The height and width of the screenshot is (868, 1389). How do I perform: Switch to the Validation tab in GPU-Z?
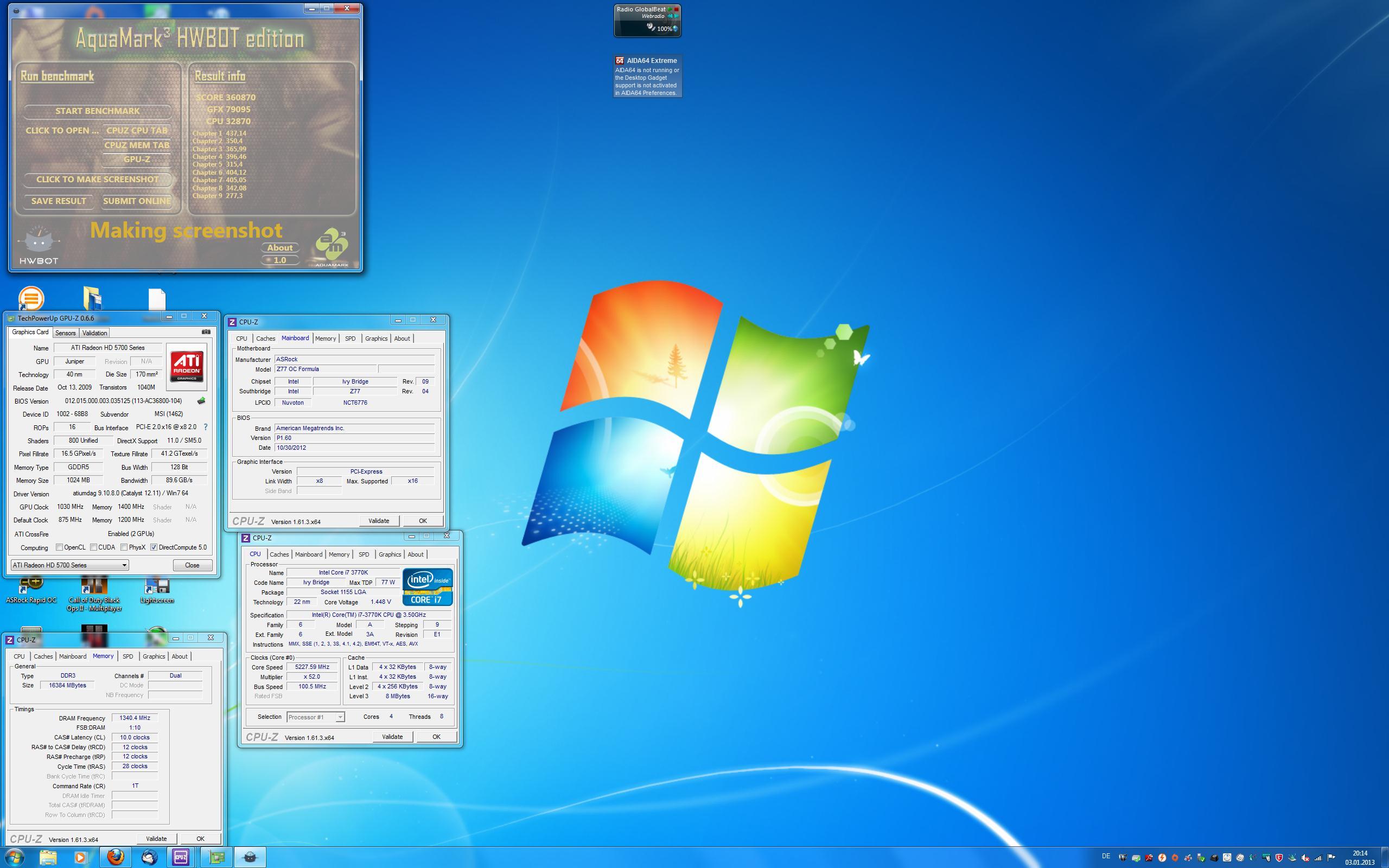point(95,333)
